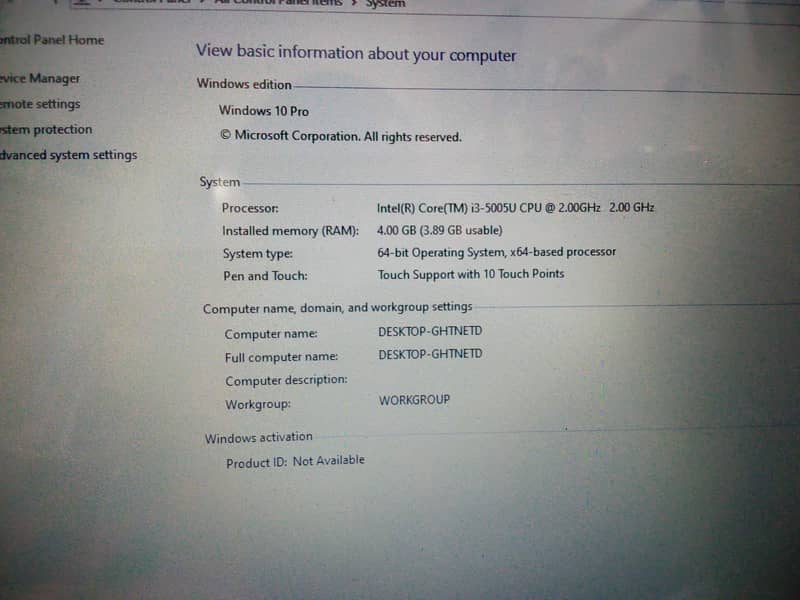Viewport: 800px width, 600px height.
Task: Click the Full computer name value
Action: [429, 354]
